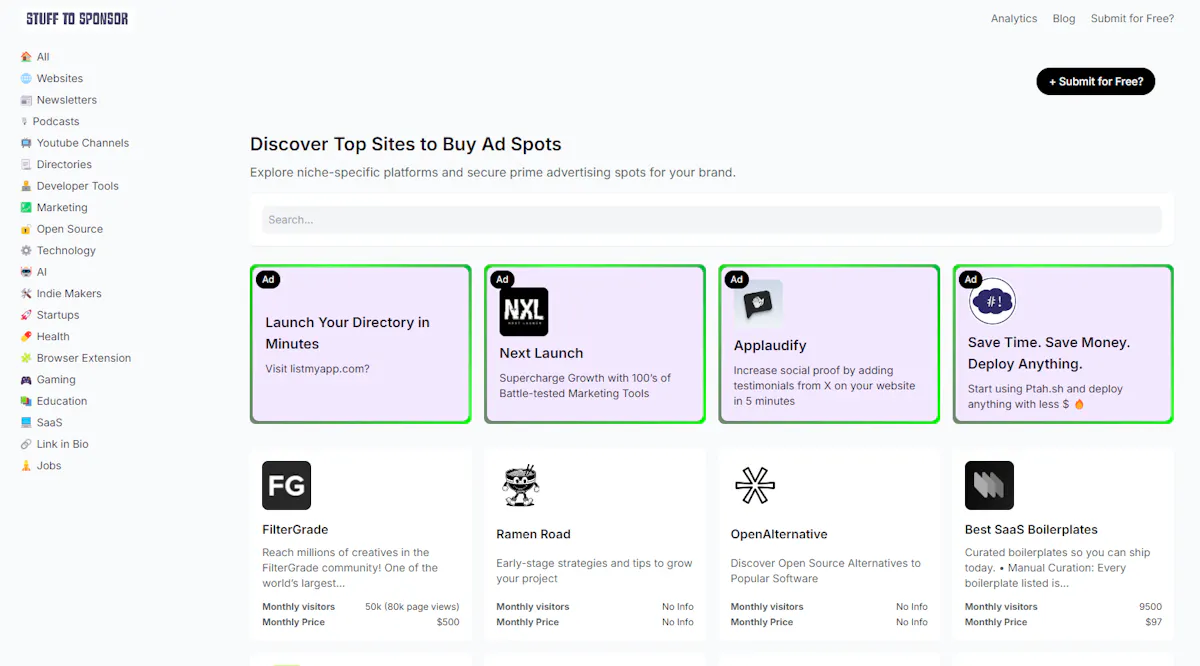Click Best SaaS Boilerplates' $97 price
This screenshot has height=666, width=1200.
click(1154, 622)
